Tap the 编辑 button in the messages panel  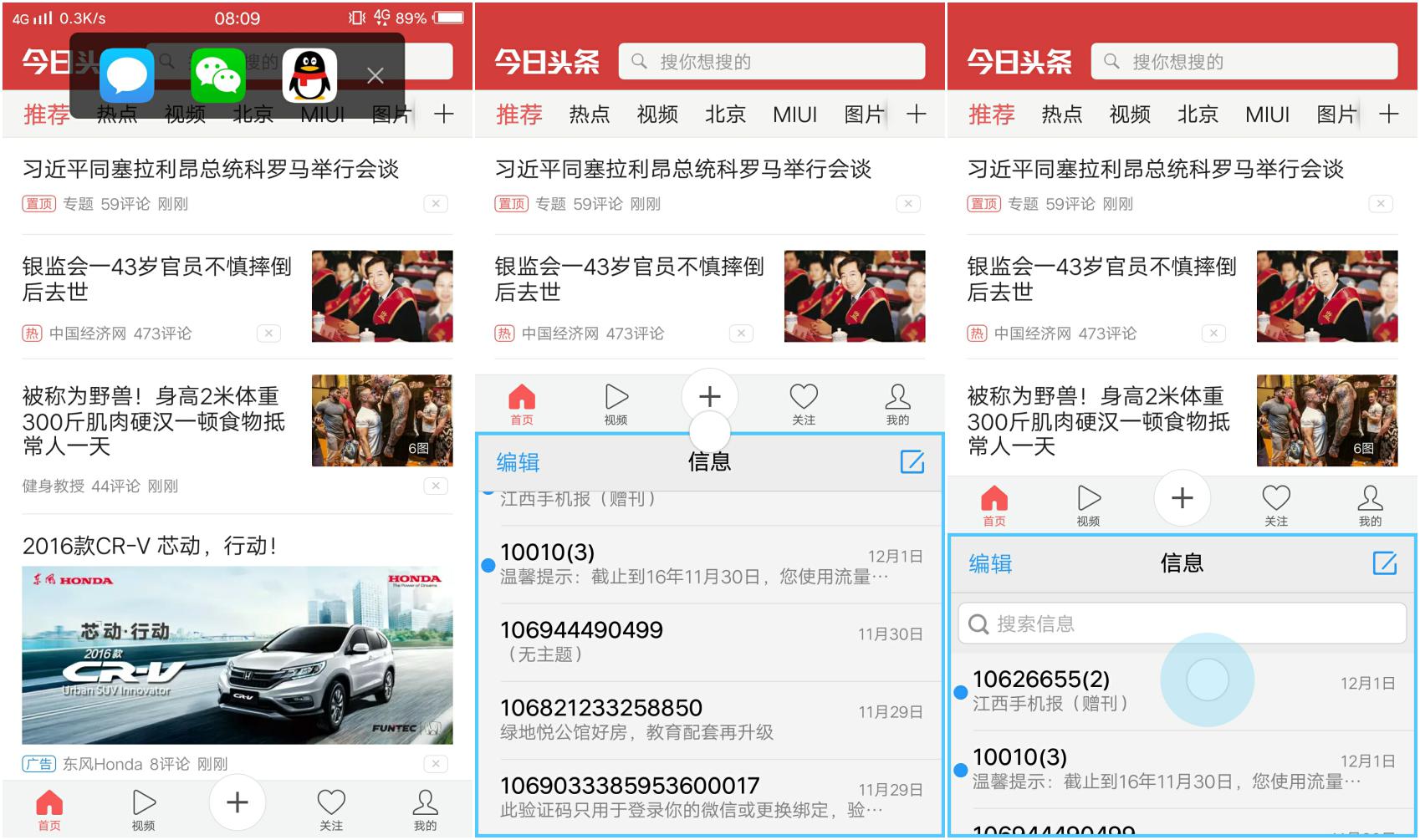pos(519,462)
